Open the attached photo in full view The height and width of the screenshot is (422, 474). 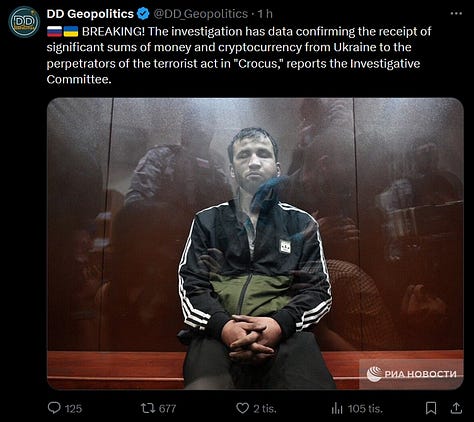tap(255, 244)
